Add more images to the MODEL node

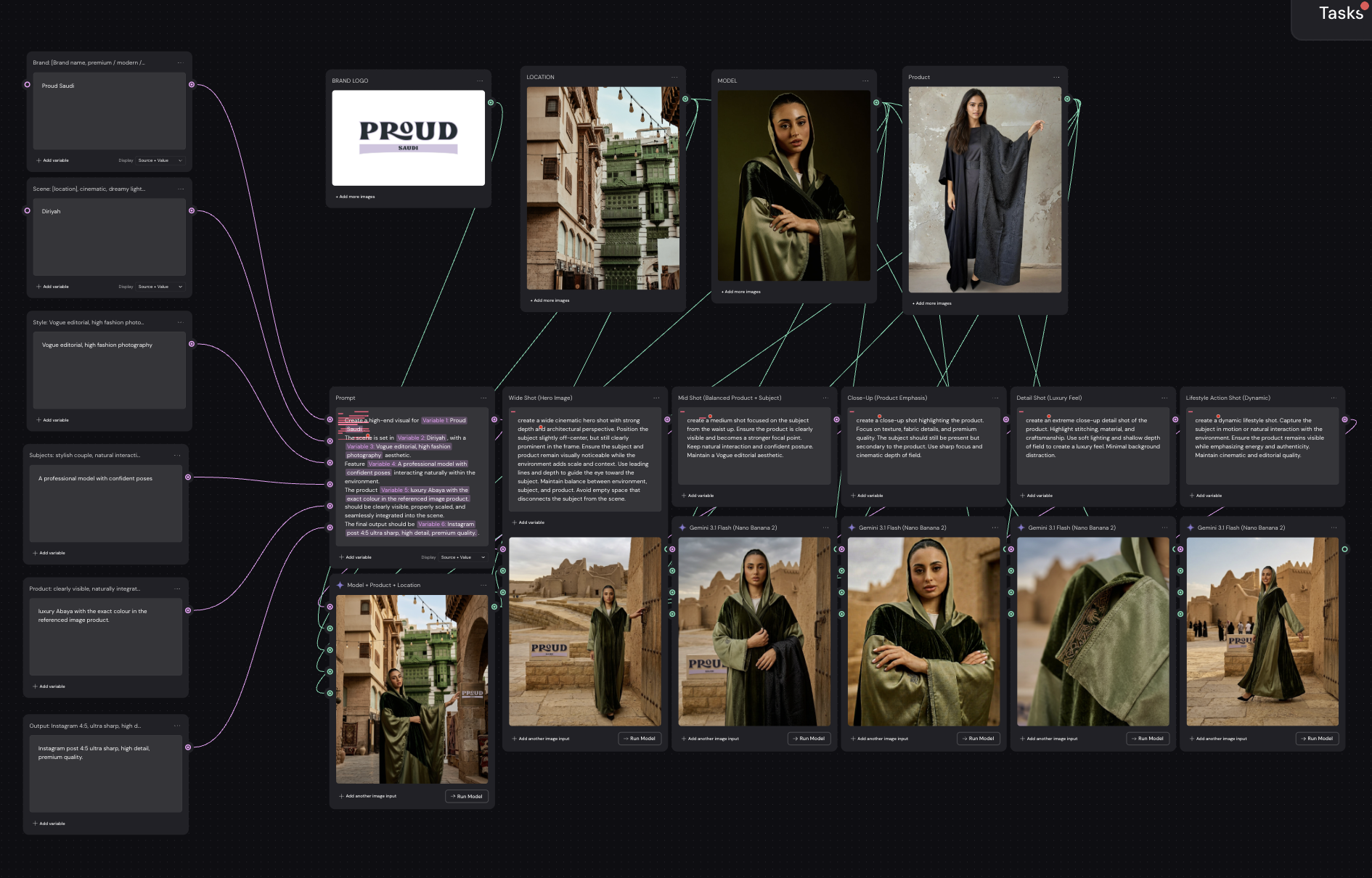pyautogui.click(x=740, y=292)
